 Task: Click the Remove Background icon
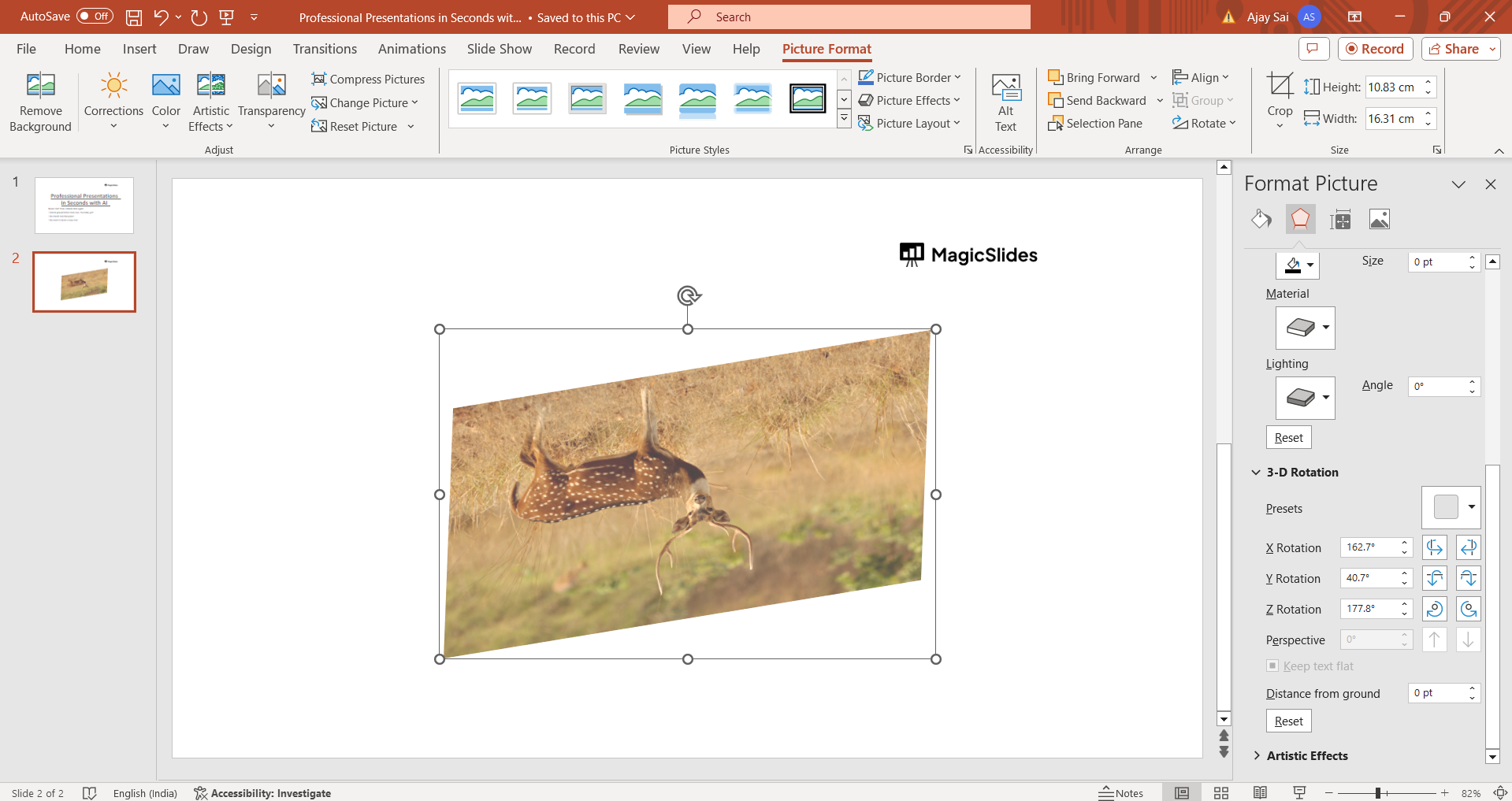40,85
